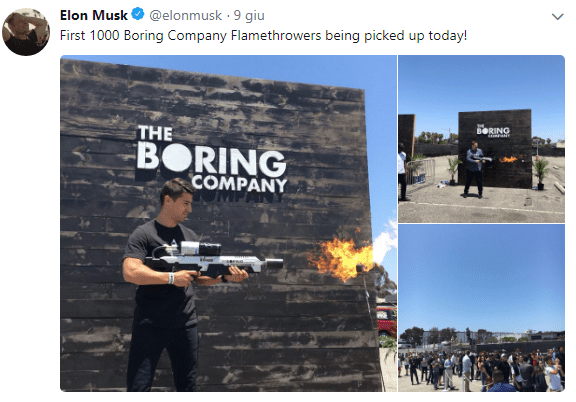Open top-right photo of man firing flamethrower

tap(481, 139)
